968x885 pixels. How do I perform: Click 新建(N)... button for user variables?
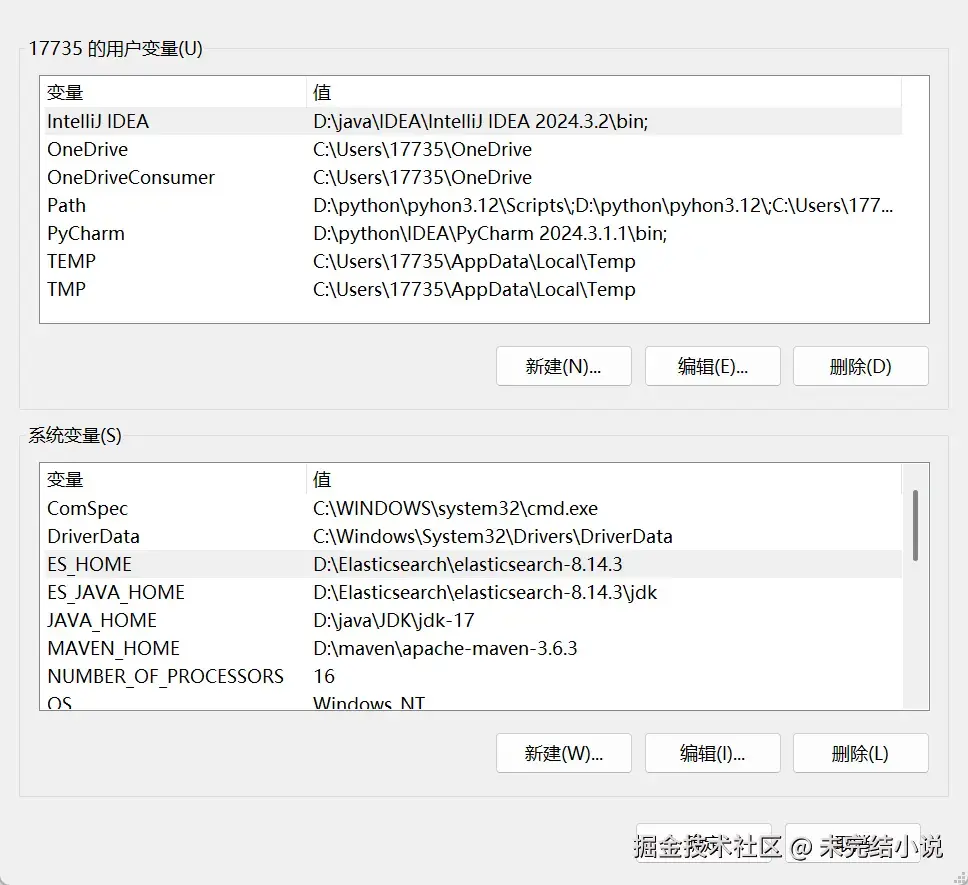coord(563,366)
